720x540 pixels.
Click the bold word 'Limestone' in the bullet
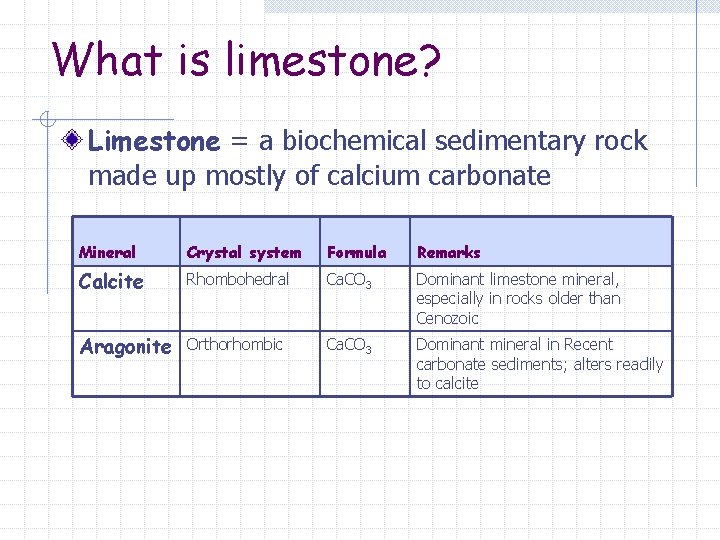[154, 141]
